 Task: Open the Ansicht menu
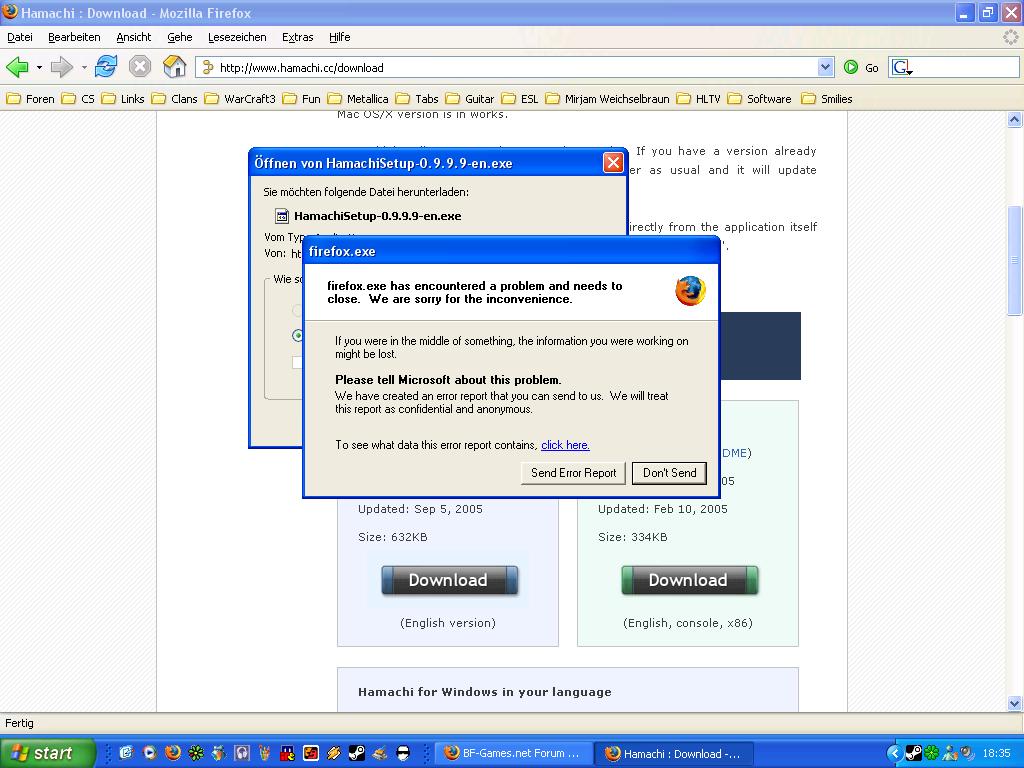(133, 37)
